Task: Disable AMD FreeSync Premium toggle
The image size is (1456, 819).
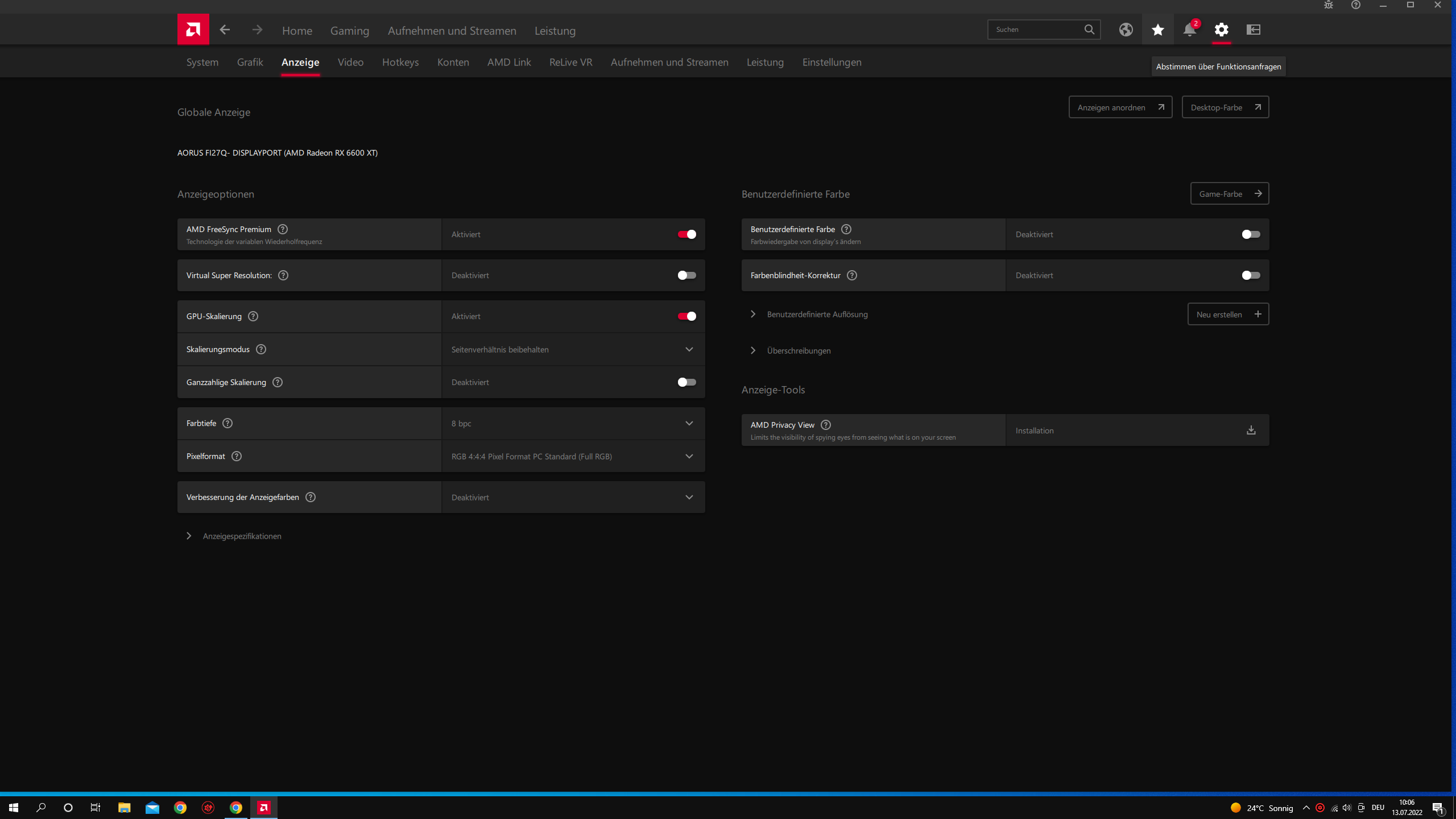Action: coord(686,234)
